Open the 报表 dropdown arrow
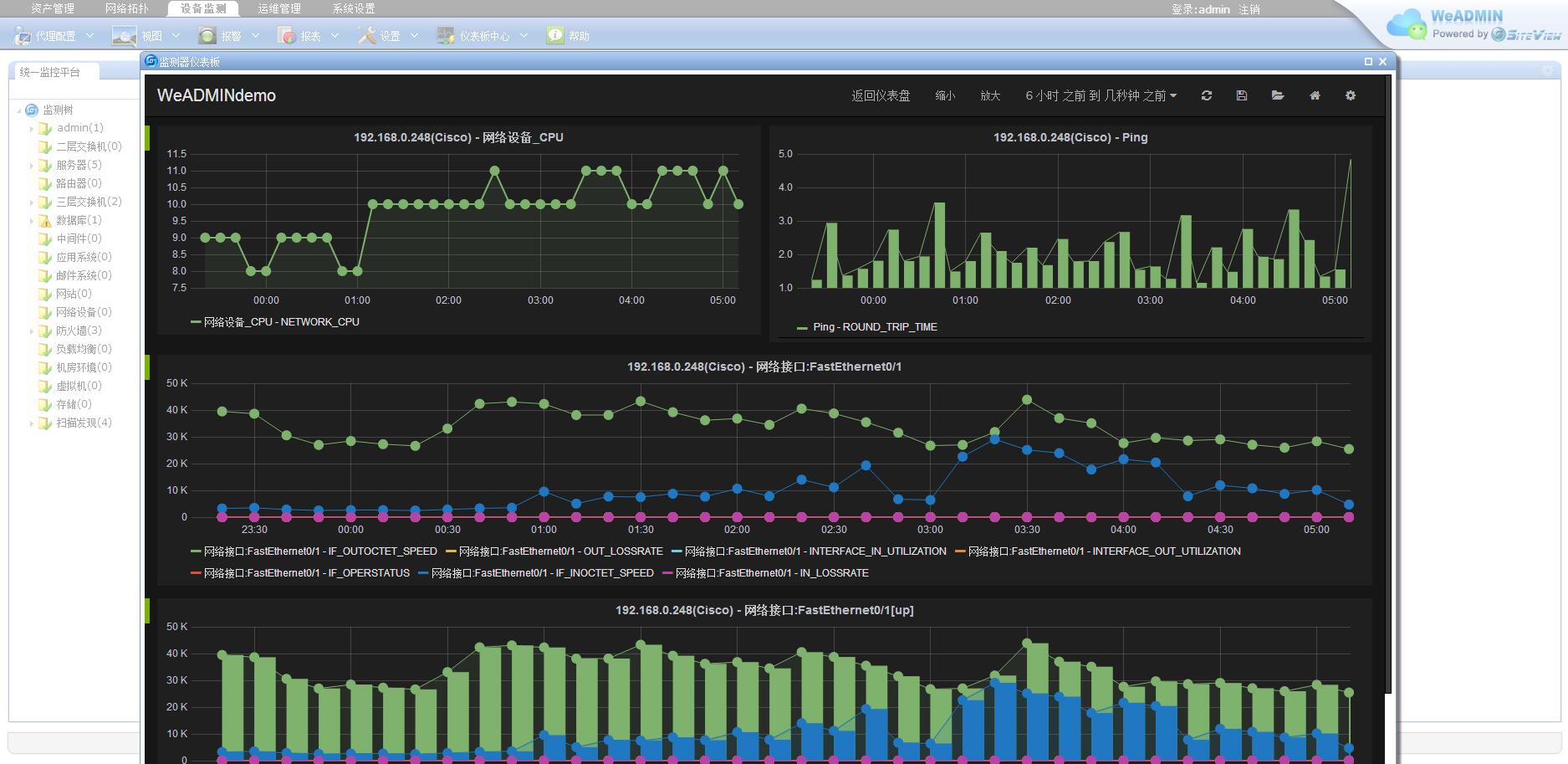Viewport: 1568px width, 764px height. click(335, 36)
